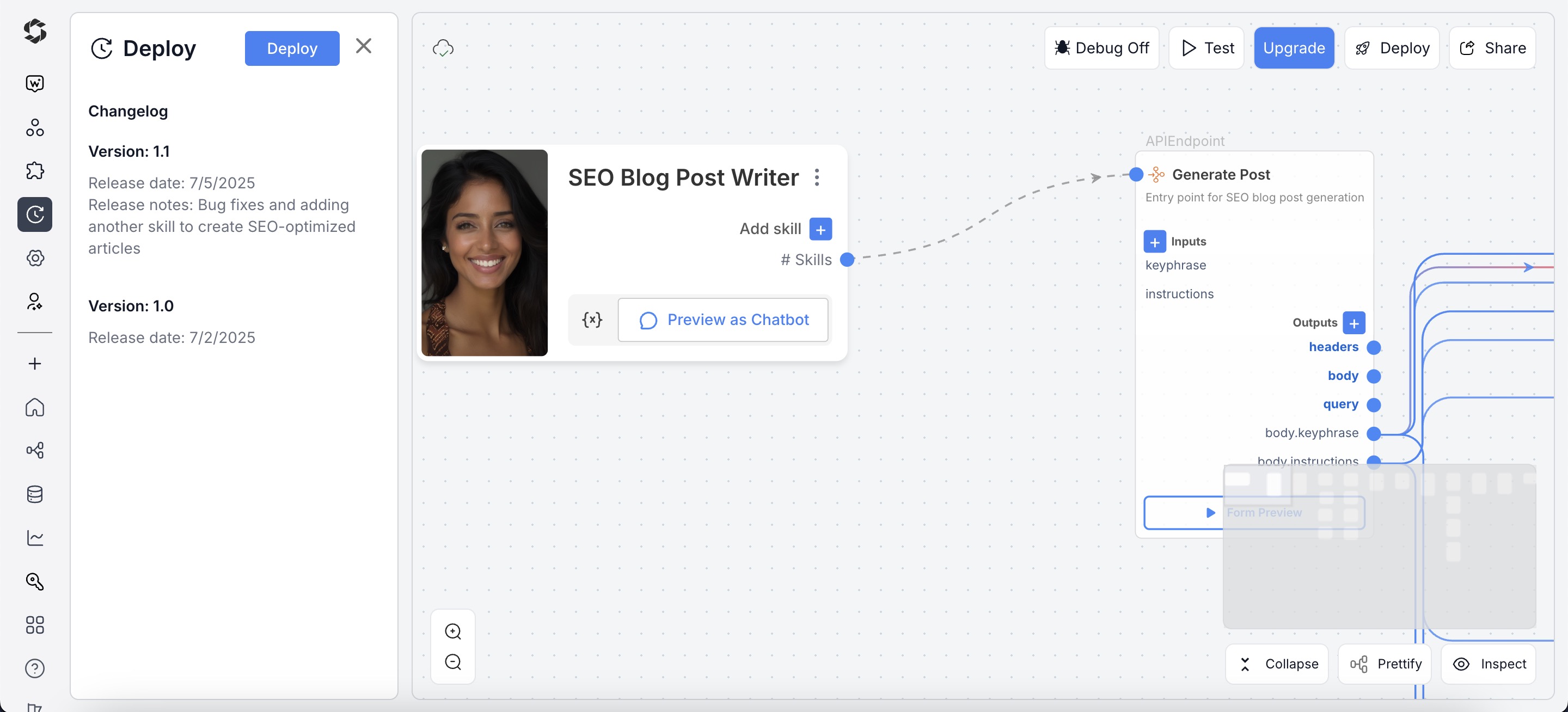Image resolution: width=1568 pixels, height=712 pixels.
Task: Click Upgrade in the top bar
Action: point(1294,47)
